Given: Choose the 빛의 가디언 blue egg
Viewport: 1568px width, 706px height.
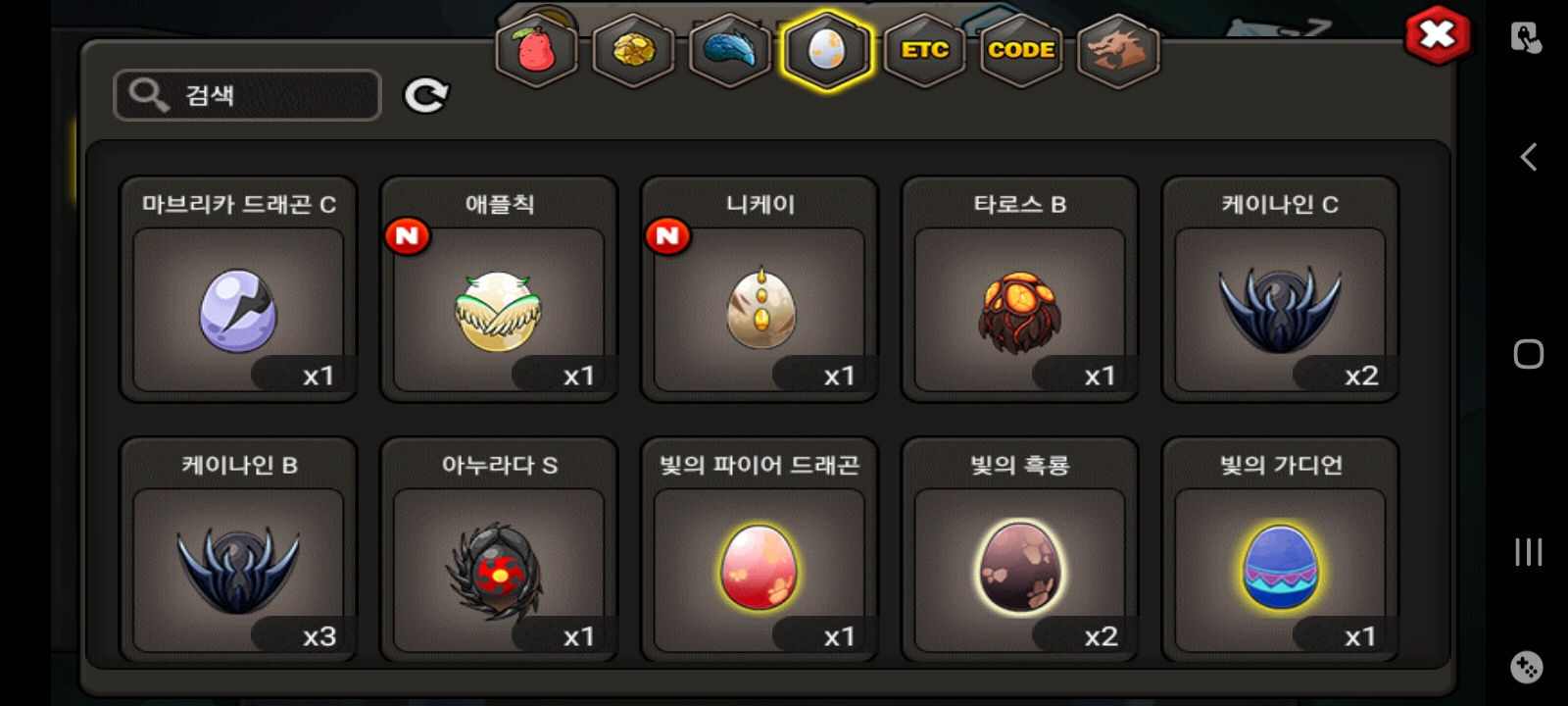Looking at the screenshot, I should point(1281,550).
